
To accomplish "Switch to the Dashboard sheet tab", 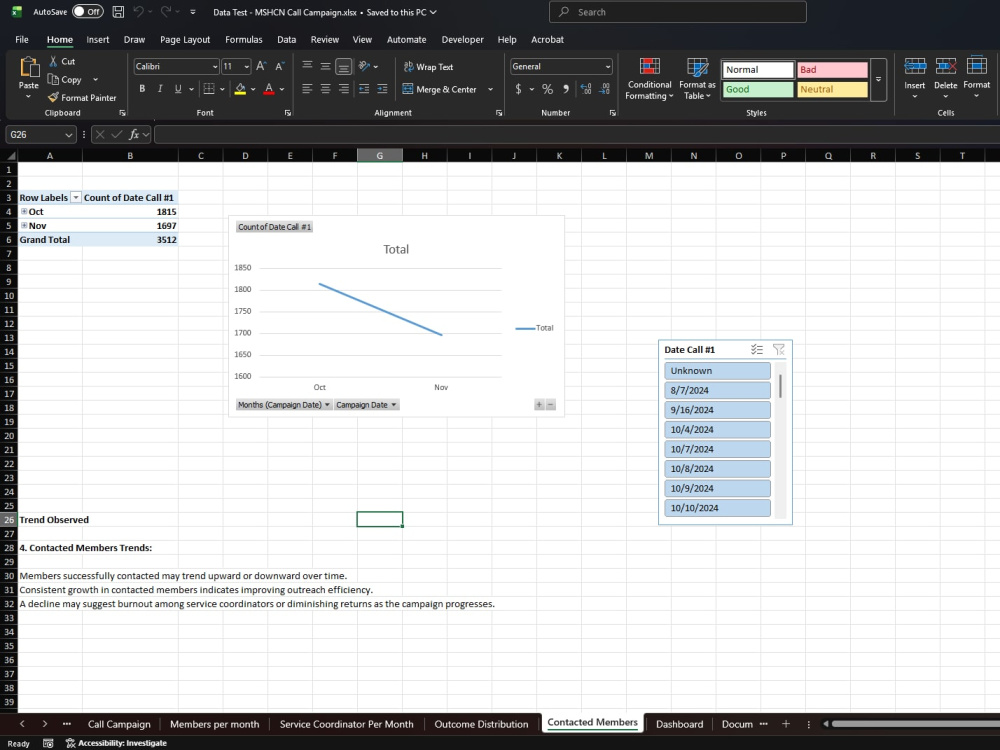I will [x=679, y=724].
